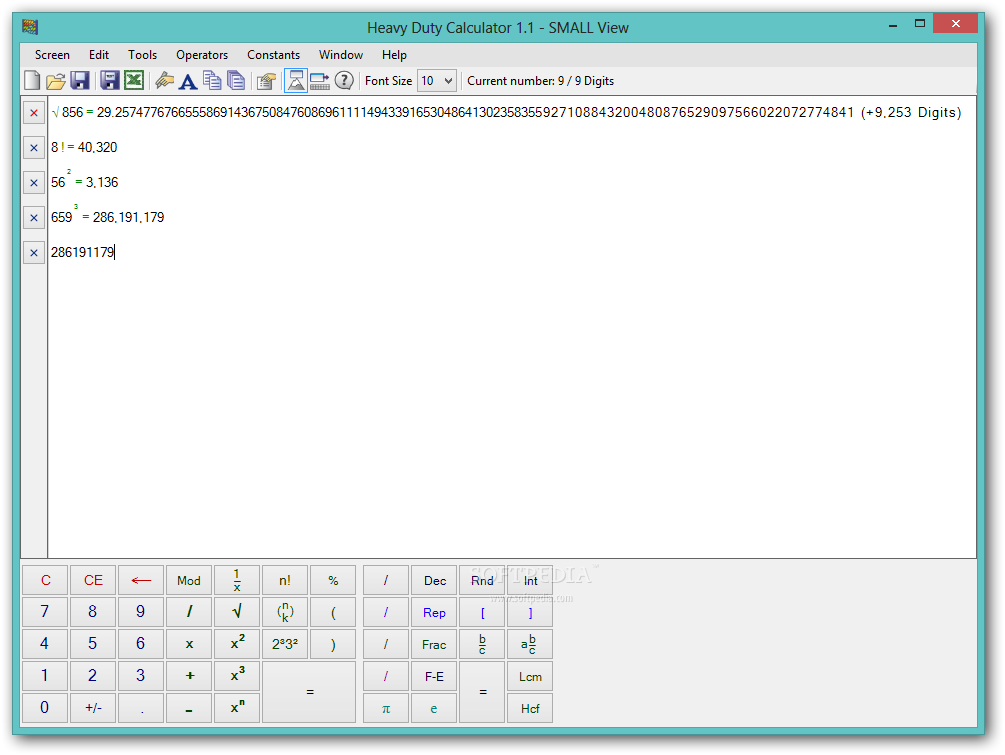Viewport: 1005px width, 755px height.
Task: Click the large equals key beside xⁿ
Action: tap(309, 692)
